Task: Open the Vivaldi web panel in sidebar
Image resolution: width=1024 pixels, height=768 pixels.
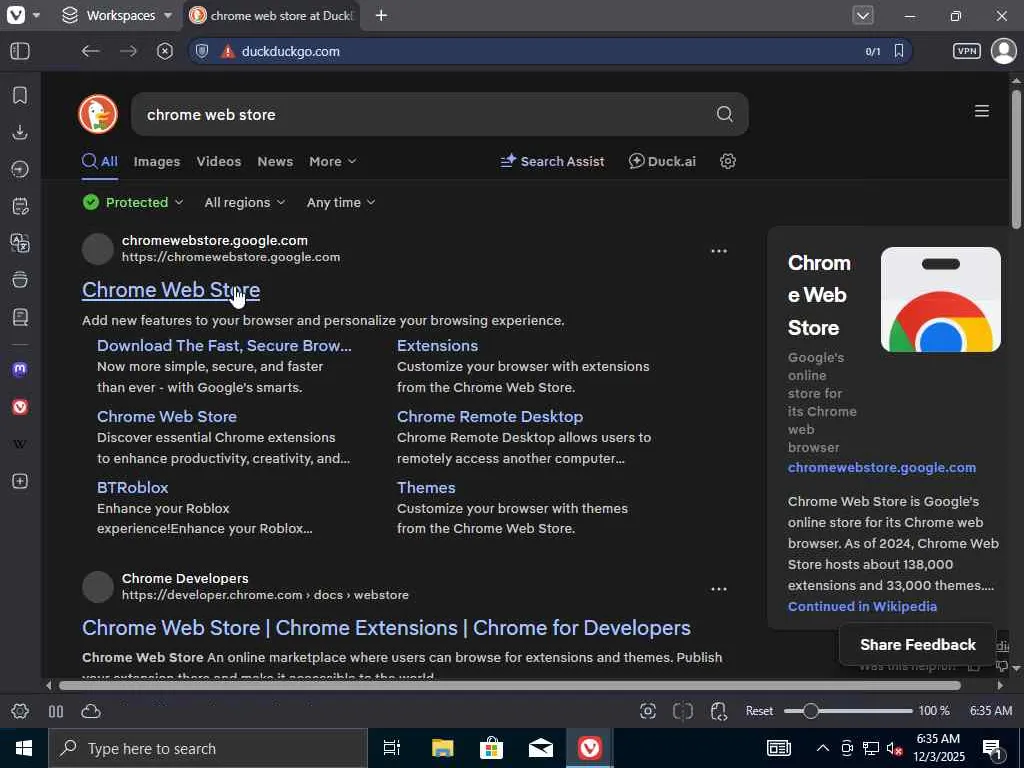Action: tap(20, 407)
